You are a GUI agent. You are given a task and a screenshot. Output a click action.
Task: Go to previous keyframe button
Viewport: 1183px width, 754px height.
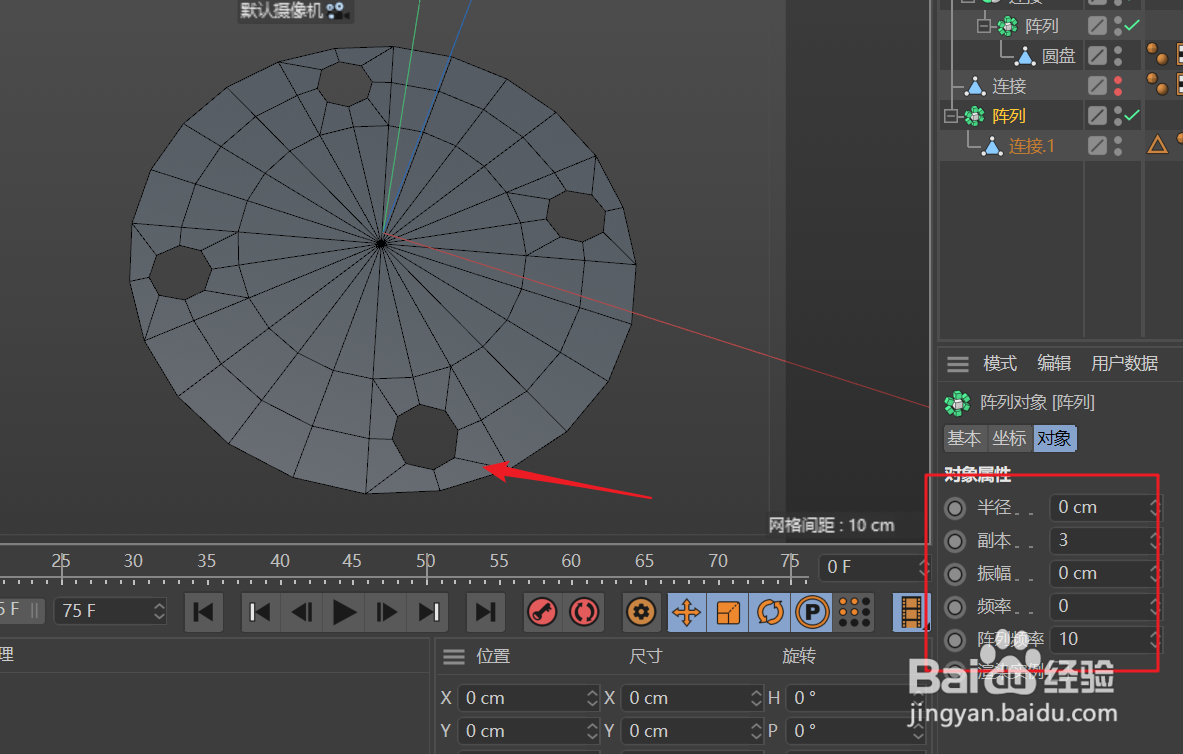pos(260,612)
